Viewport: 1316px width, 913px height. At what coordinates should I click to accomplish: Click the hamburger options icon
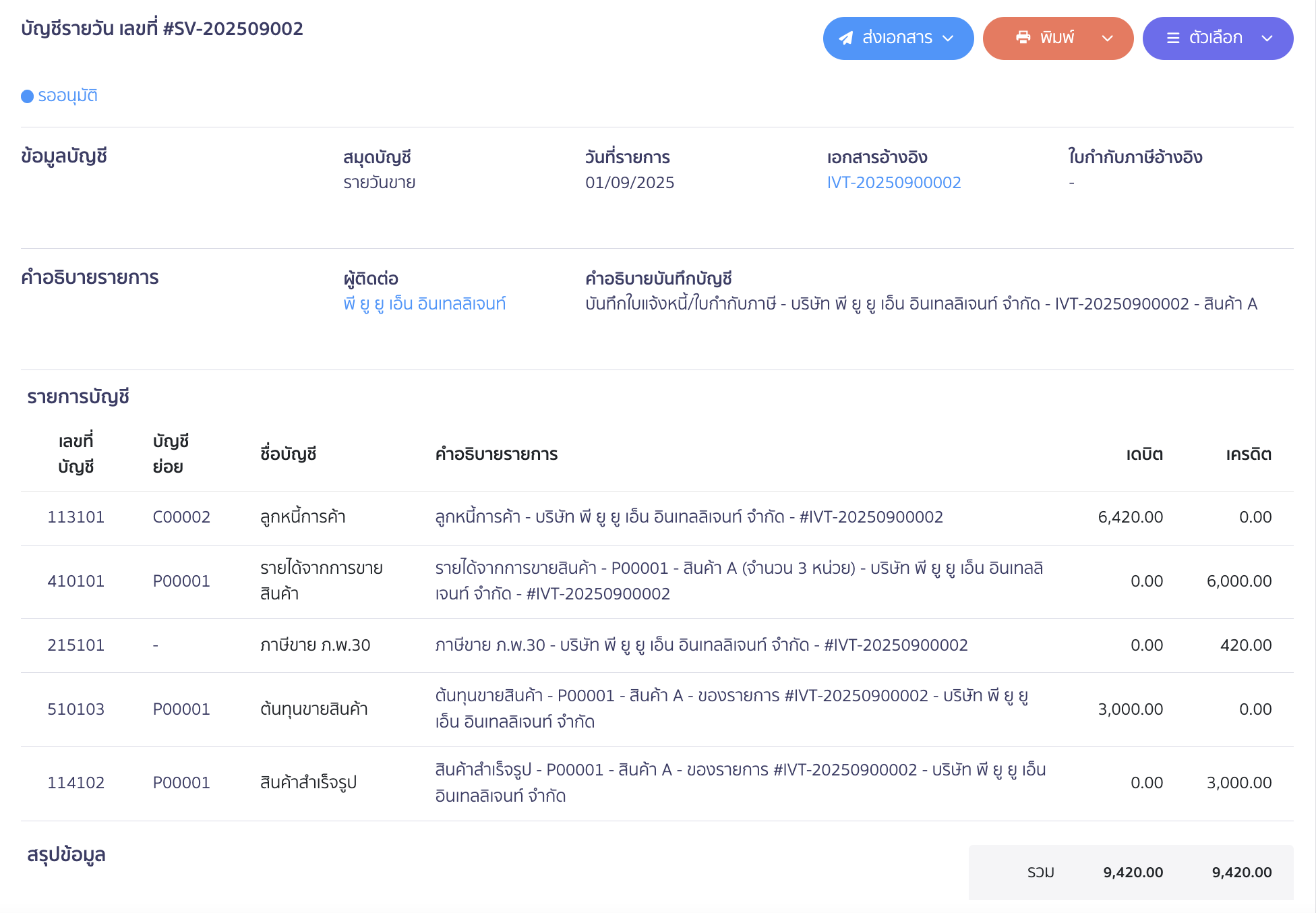1173,38
